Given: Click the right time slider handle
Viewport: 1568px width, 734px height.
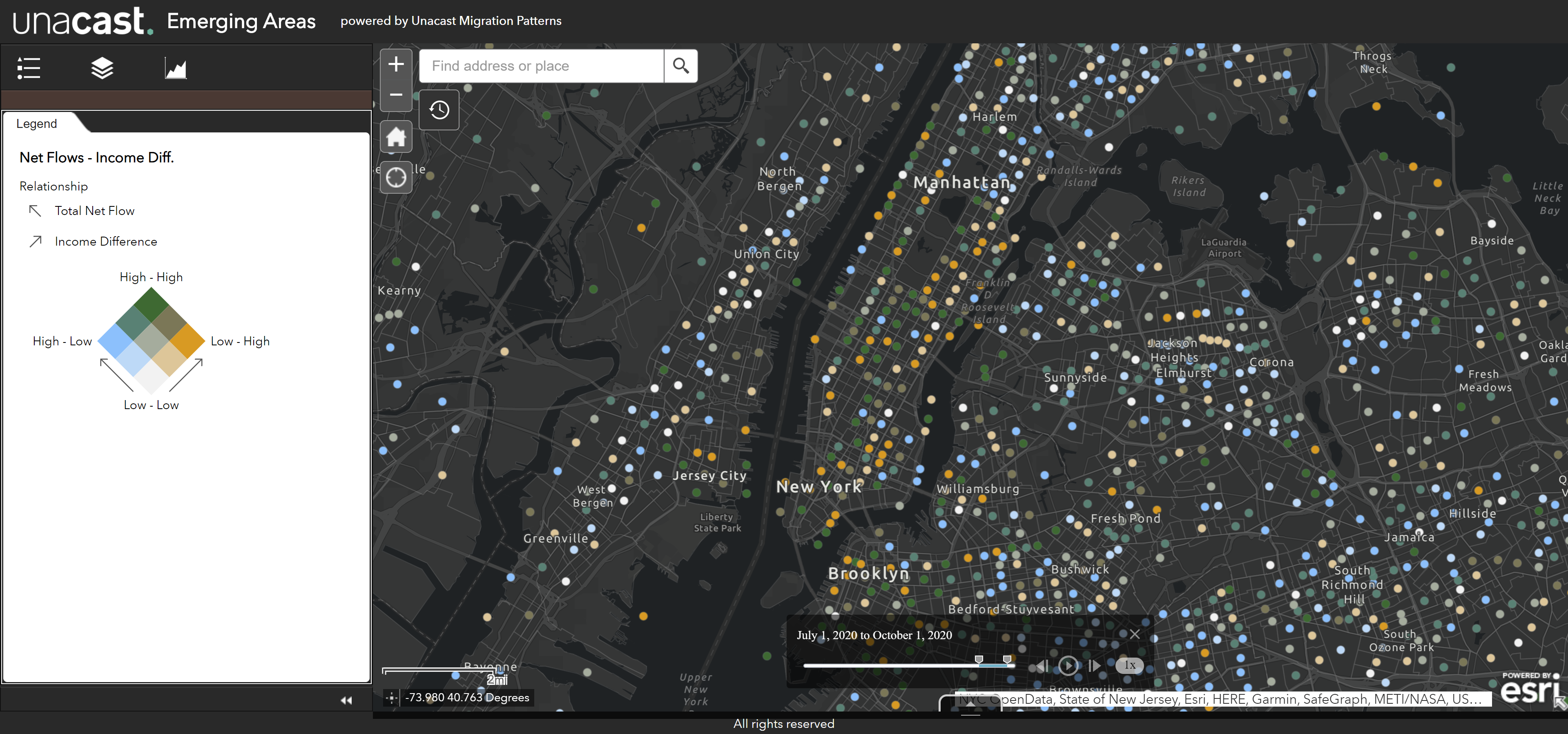Looking at the screenshot, I should click(1007, 660).
